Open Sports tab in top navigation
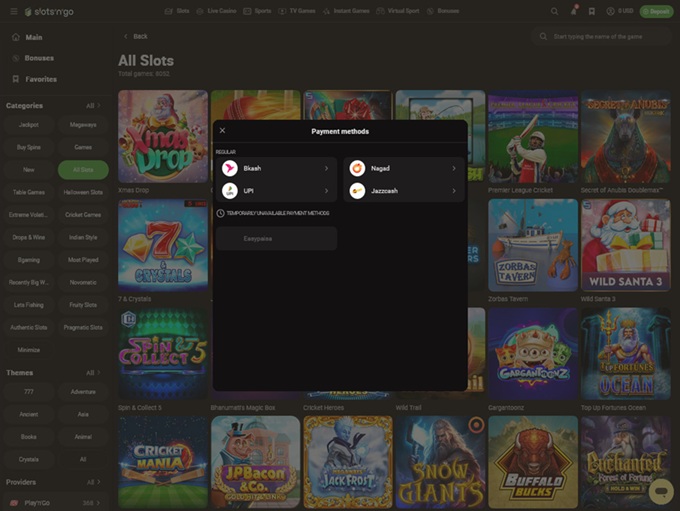The height and width of the screenshot is (511, 680). click(x=258, y=11)
